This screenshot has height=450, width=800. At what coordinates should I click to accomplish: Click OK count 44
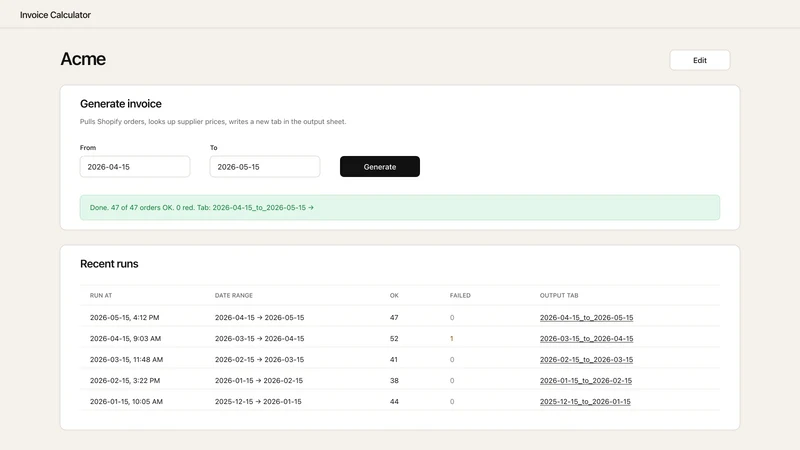coord(394,402)
